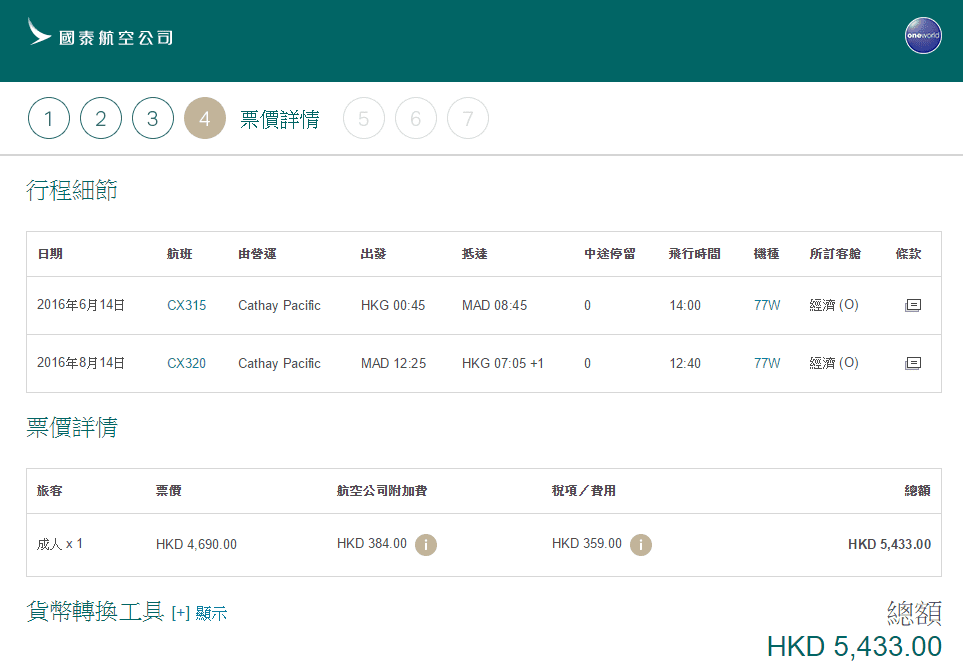Image resolution: width=963 pixels, height=672 pixels.
Task: Click the HKD 5,433.00 grand total amount
Action: pos(854,646)
